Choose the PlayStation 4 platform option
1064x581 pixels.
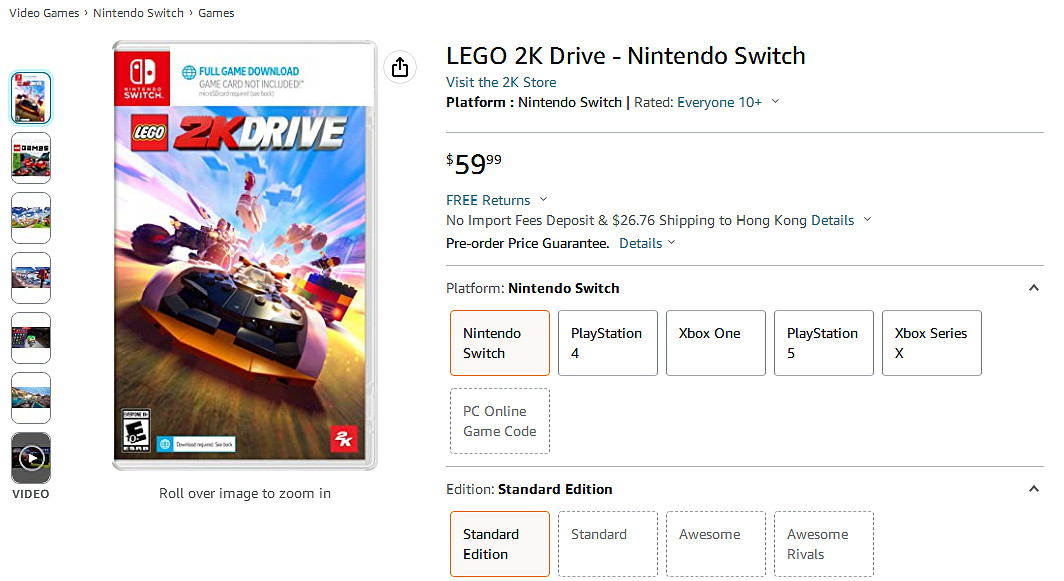[x=607, y=343]
